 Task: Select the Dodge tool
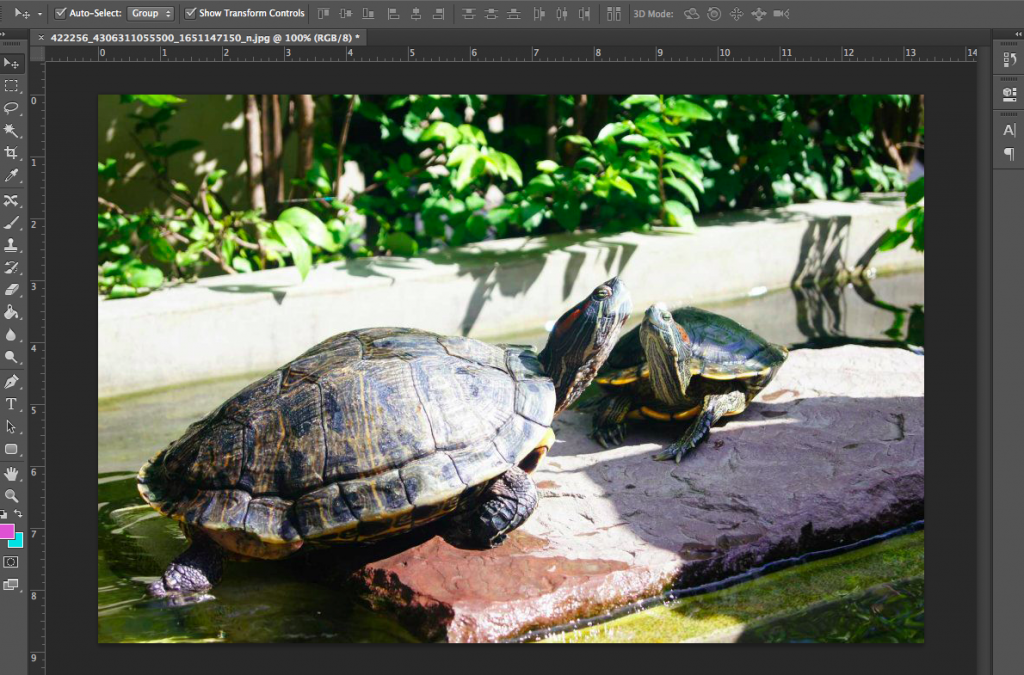(11, 356)
